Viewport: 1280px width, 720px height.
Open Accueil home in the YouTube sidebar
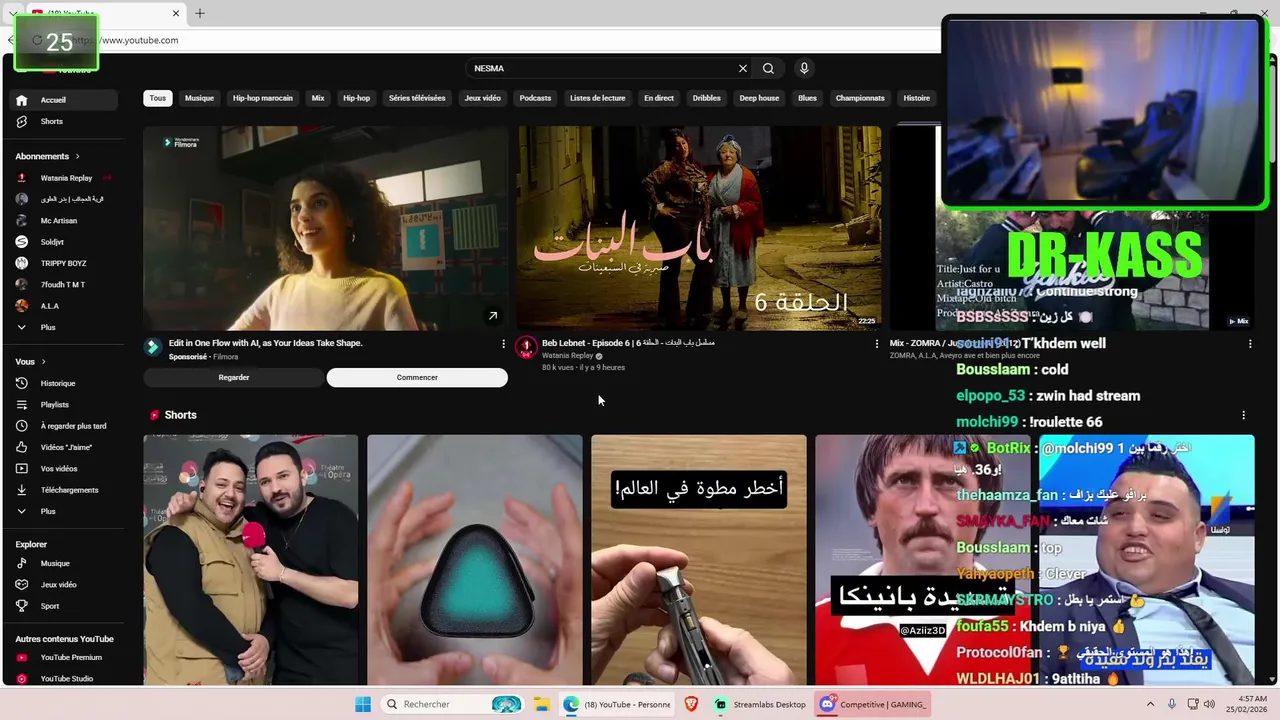(64, 100)
